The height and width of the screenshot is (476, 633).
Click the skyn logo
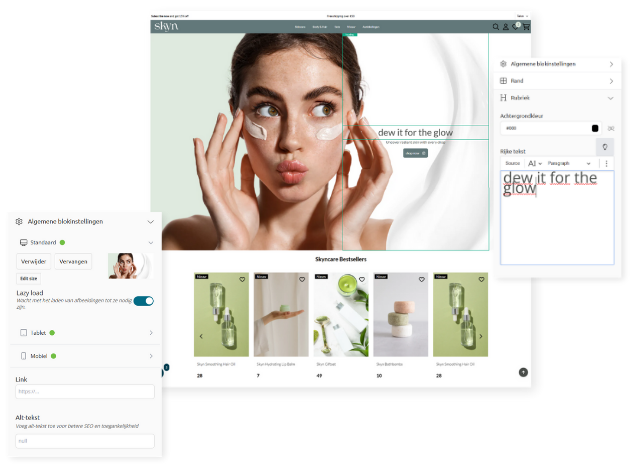[165, 26]
